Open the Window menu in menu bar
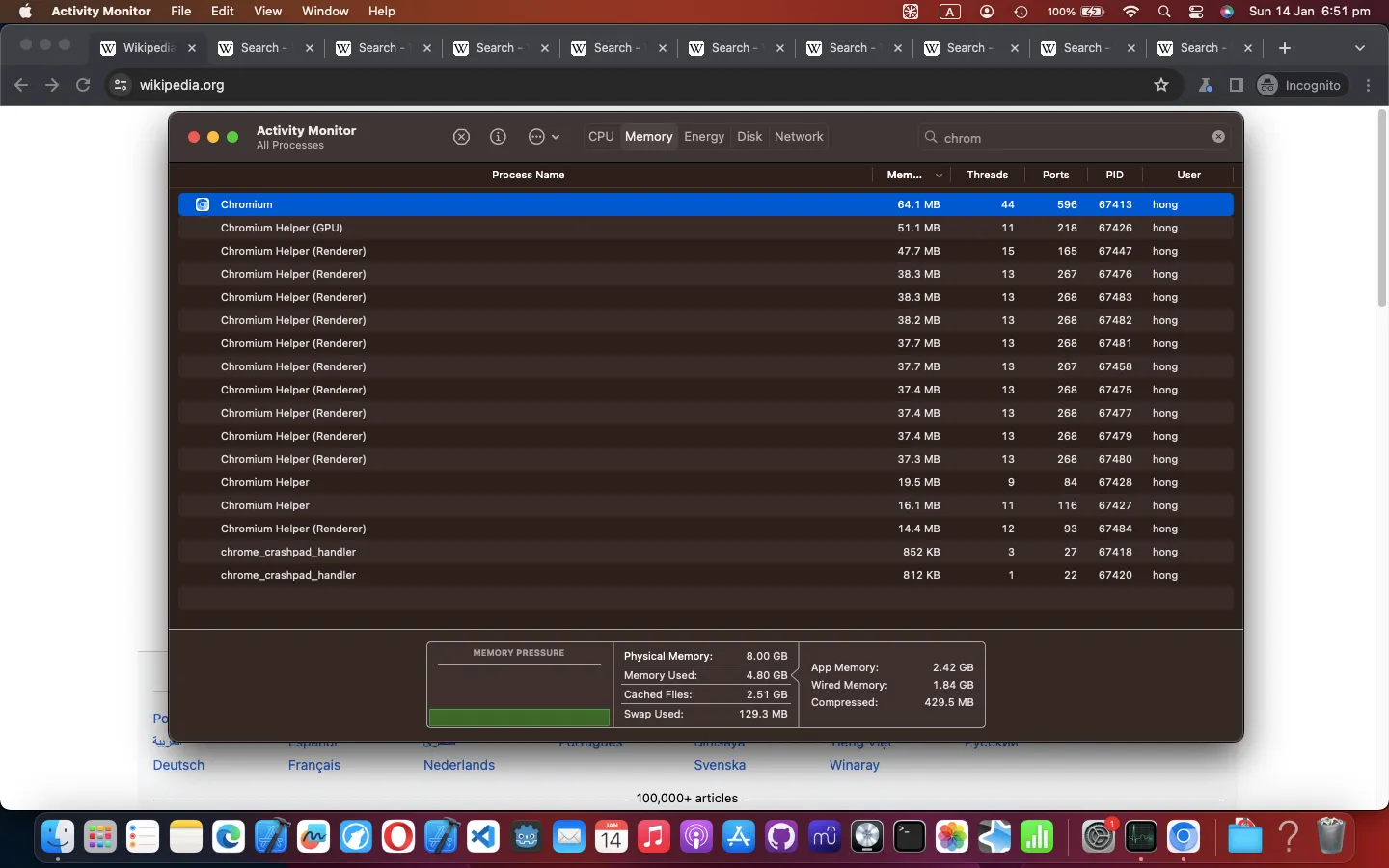The width and height of the screenshot is (1389, 868). click(325, 12)
